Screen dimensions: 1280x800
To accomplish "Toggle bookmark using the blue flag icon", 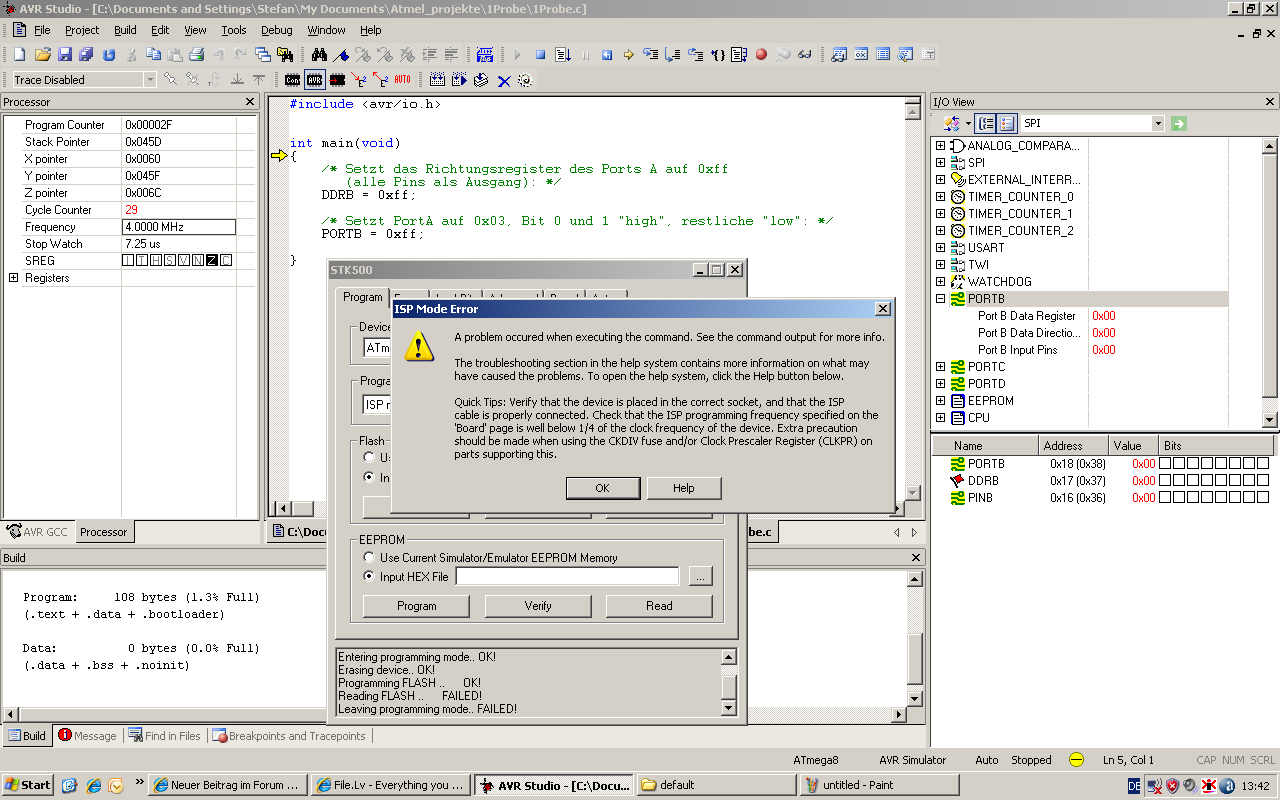I will [x=341, y=55].
